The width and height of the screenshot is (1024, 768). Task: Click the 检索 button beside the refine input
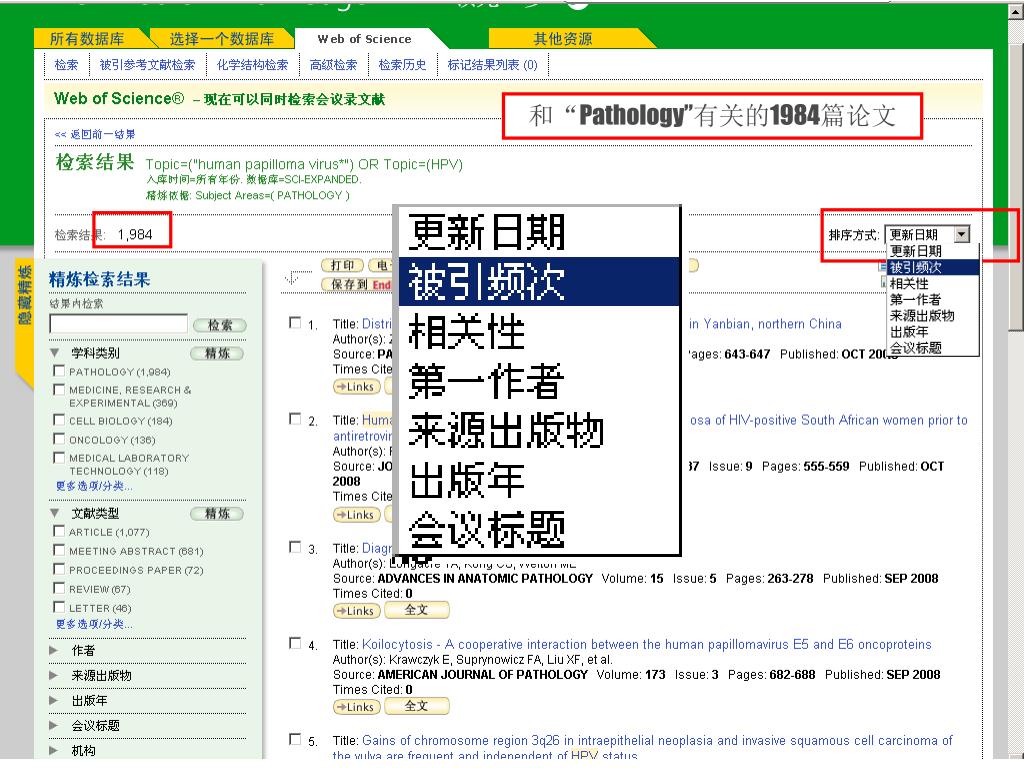220,325
